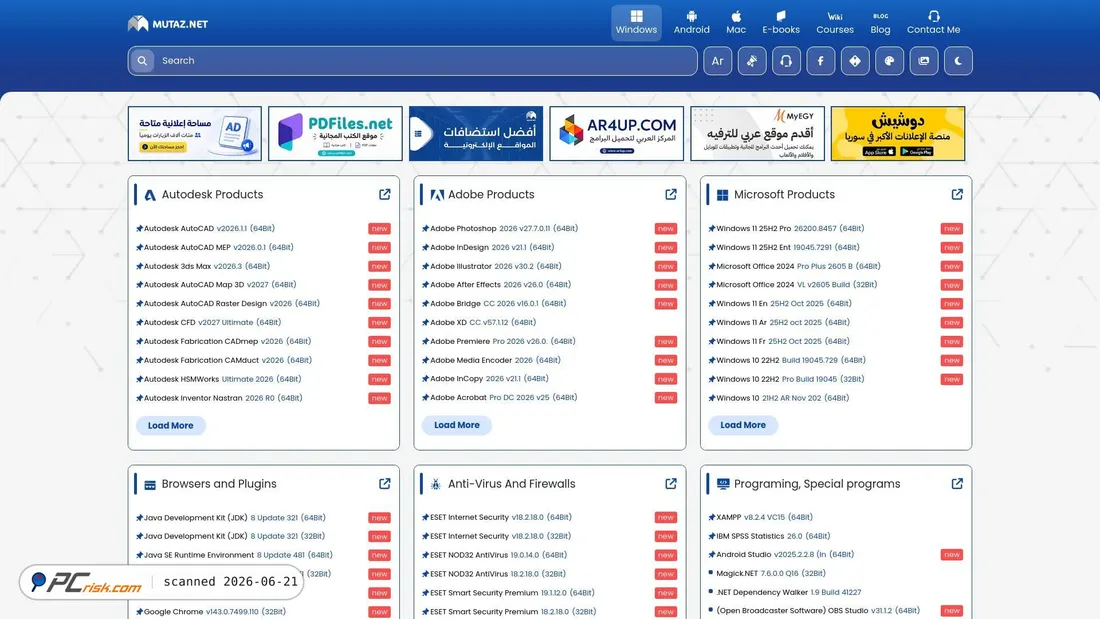The height and width of the screenshot is (619, 1100).
Task: Open the Facebook page icon
Action: click(x=820, y=61)
